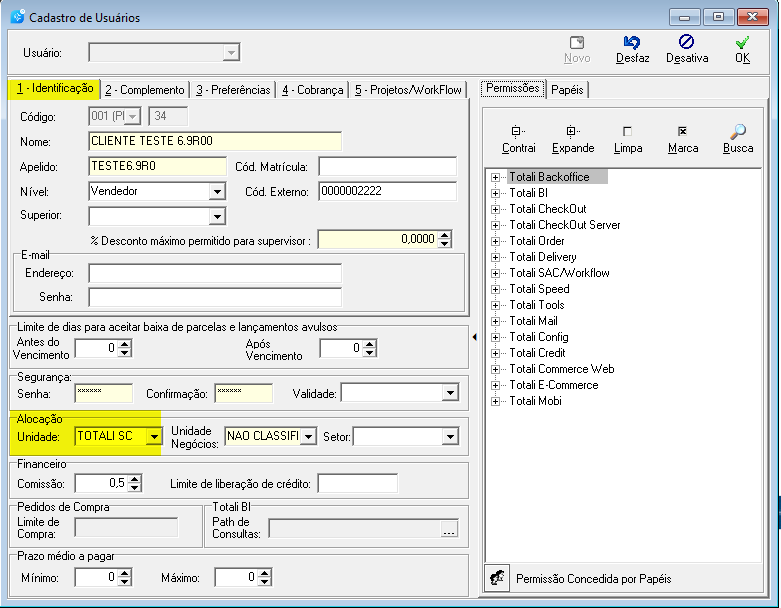781x608 pixels.
Task: Click the Nome input field
Action: click(215, 141)
